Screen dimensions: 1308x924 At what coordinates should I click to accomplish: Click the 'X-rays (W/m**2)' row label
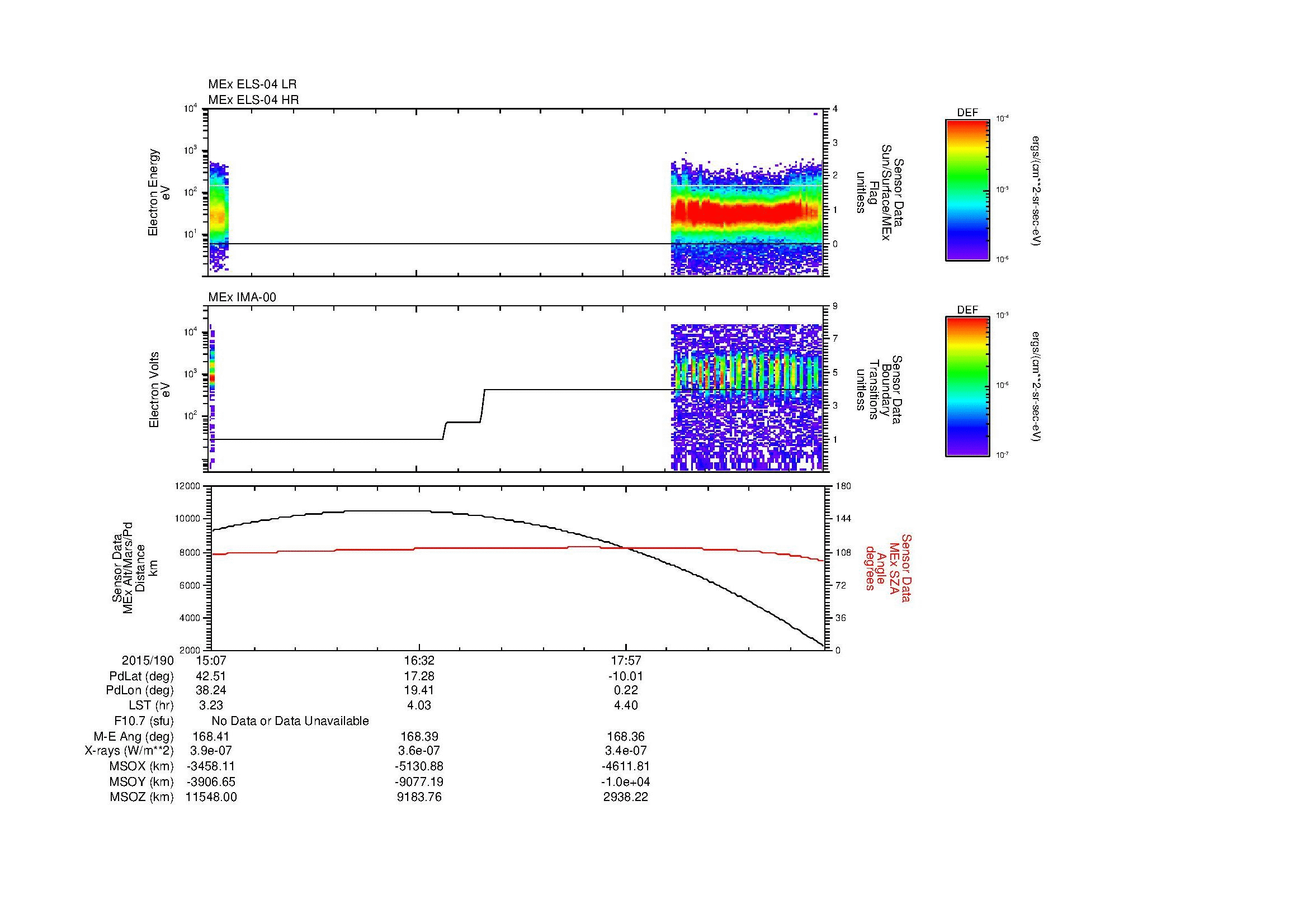coord(129,751)
